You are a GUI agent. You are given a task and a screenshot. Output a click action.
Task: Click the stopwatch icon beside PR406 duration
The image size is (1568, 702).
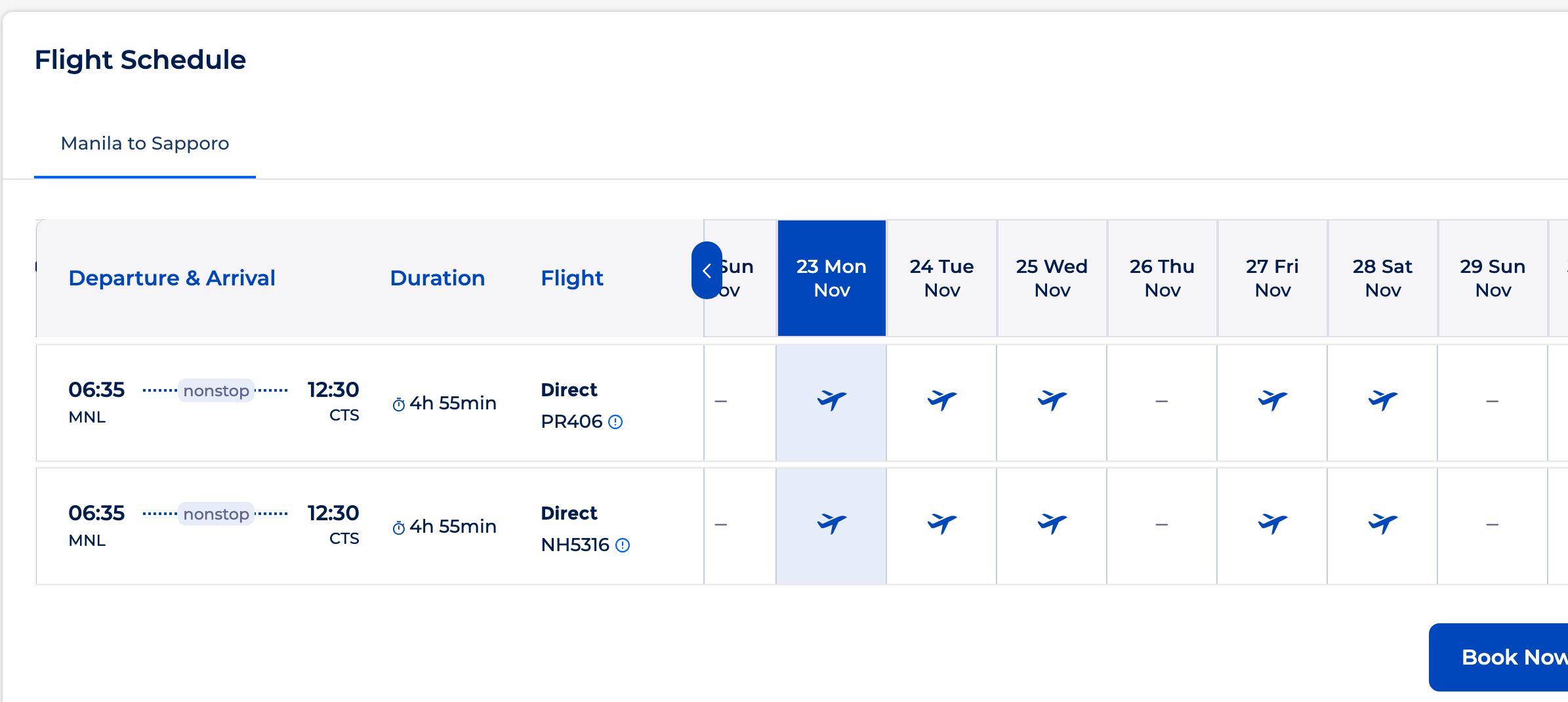pyautogui.click(x=398, y=404)
